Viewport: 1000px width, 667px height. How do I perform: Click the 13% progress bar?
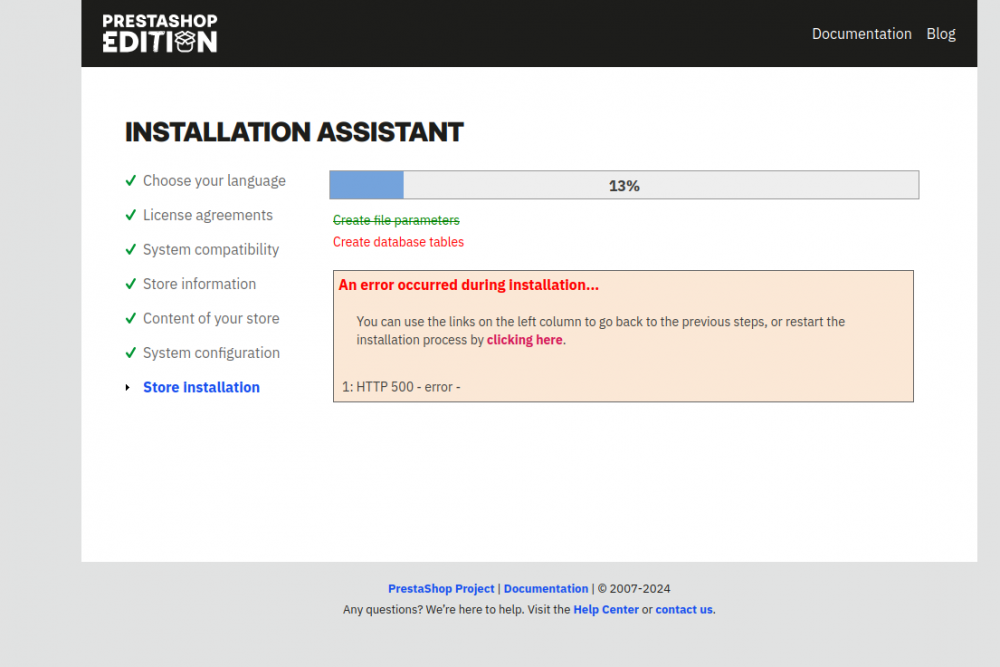click(624, 185)
